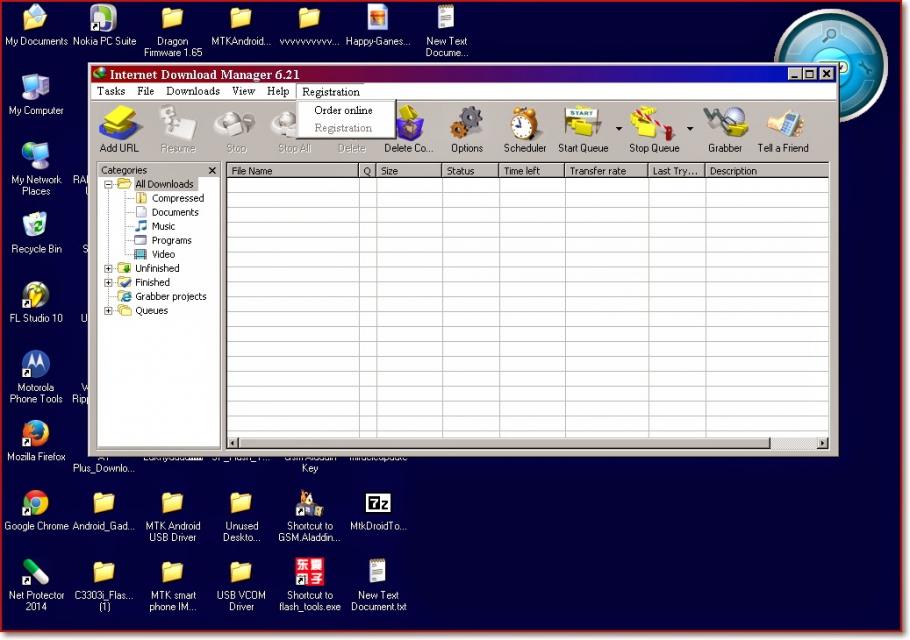Click the Stop Queue icon
This screenshot has width=910, height=640.
click(652, 124)
